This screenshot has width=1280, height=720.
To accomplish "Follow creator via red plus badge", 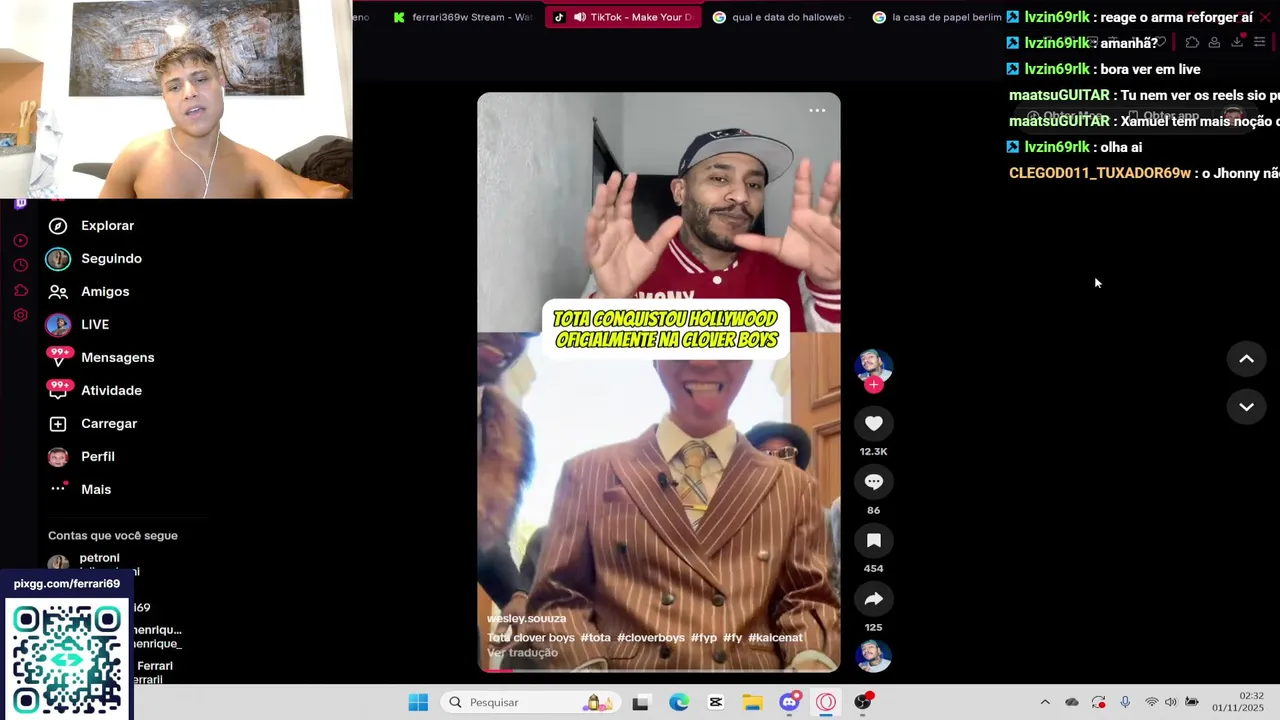I will pos(873,385).
